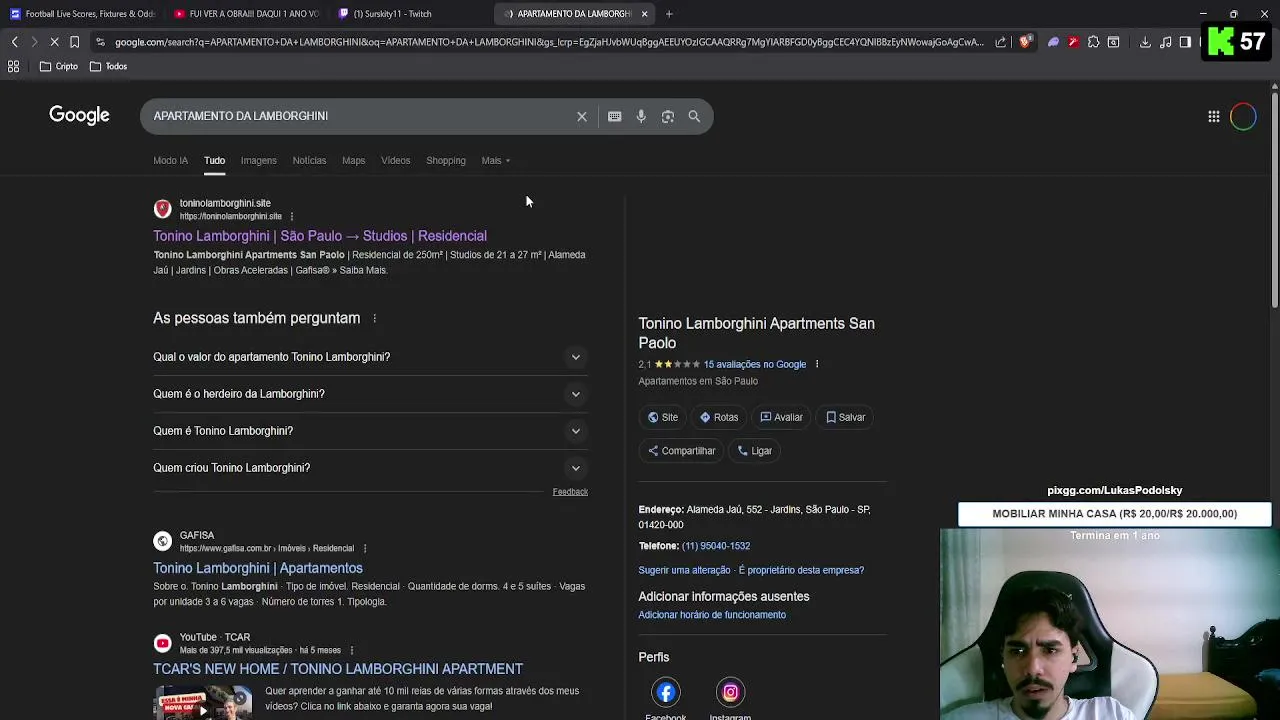This screenshot has height=720, width=1280.
Task: Open a new browser tab
Action: coord(669,14)
